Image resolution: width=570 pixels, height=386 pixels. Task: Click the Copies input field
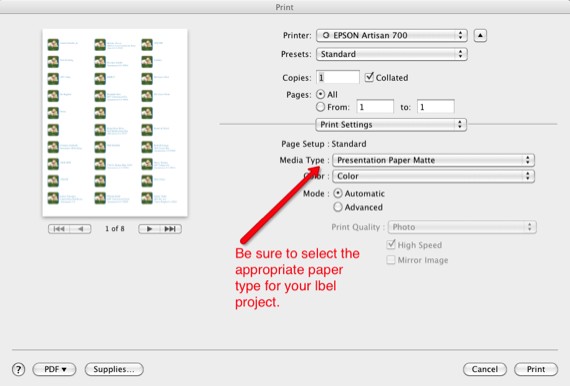(x=338, y=77)
